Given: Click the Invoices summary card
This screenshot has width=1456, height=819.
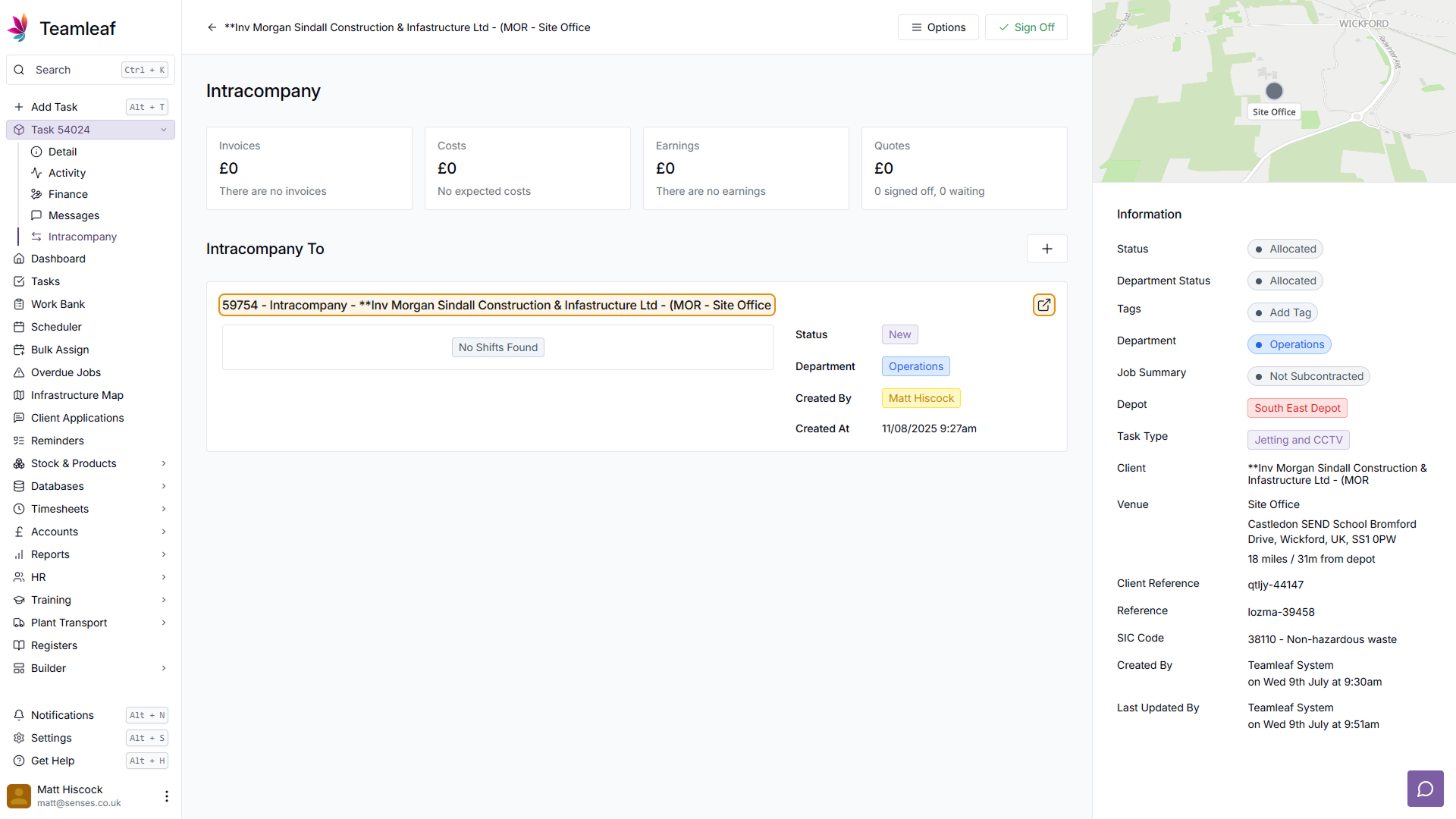Looking at the screenshot, I should 309,168.
